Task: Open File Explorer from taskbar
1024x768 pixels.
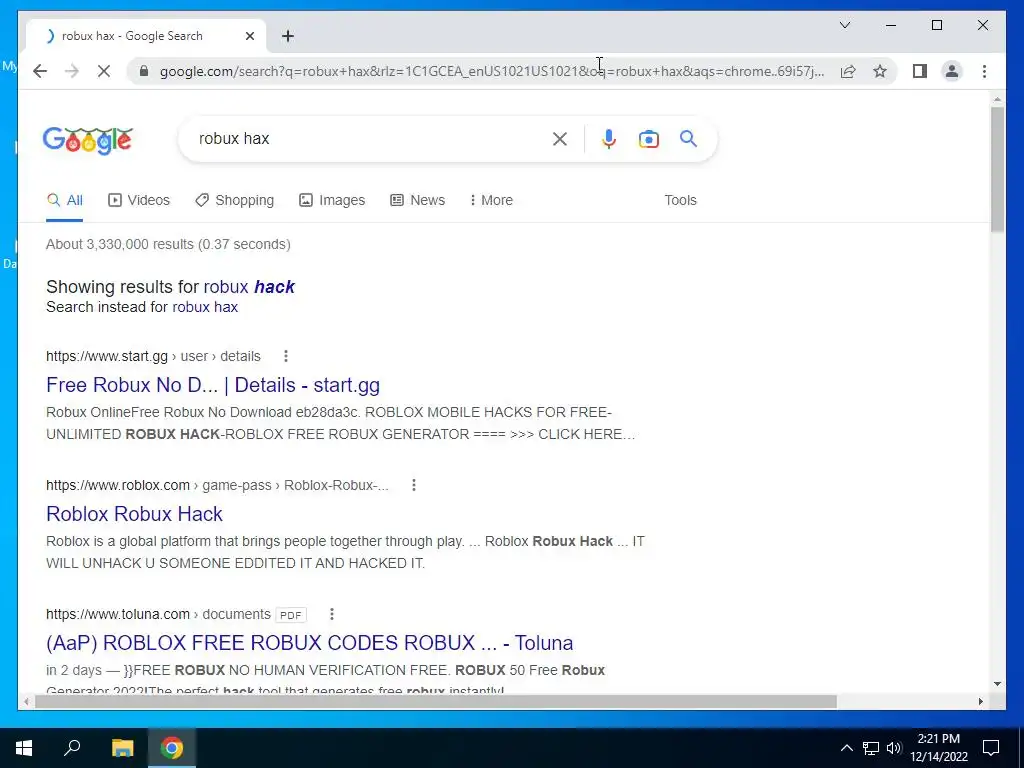Action: tap(122, 748)
